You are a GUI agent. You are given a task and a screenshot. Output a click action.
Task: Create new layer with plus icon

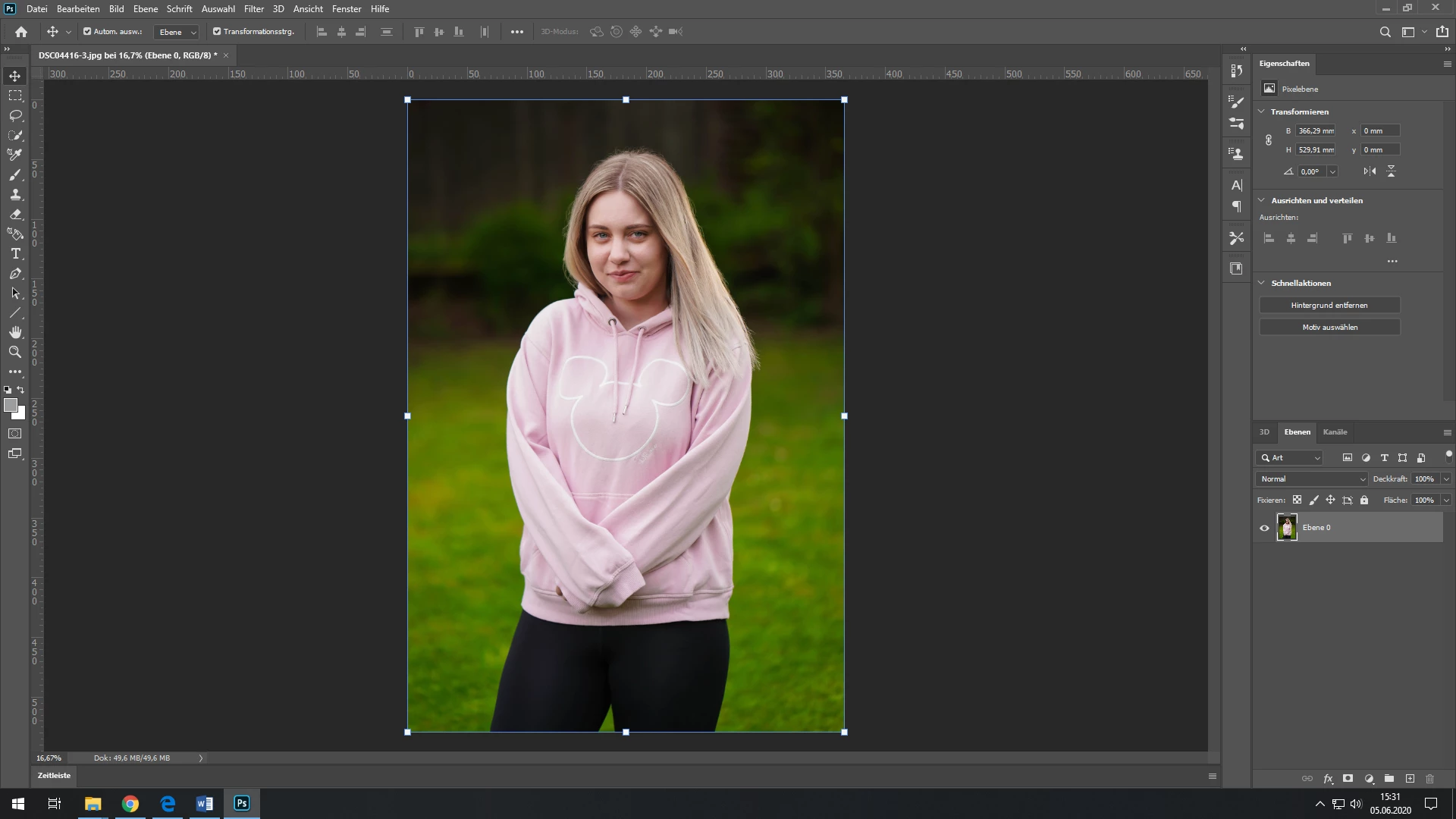click(1410, 779)
